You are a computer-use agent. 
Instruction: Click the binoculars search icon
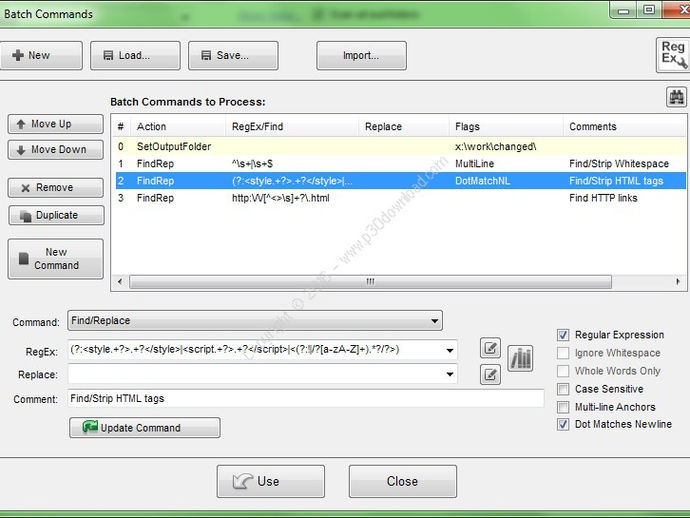tap(676, 97)
